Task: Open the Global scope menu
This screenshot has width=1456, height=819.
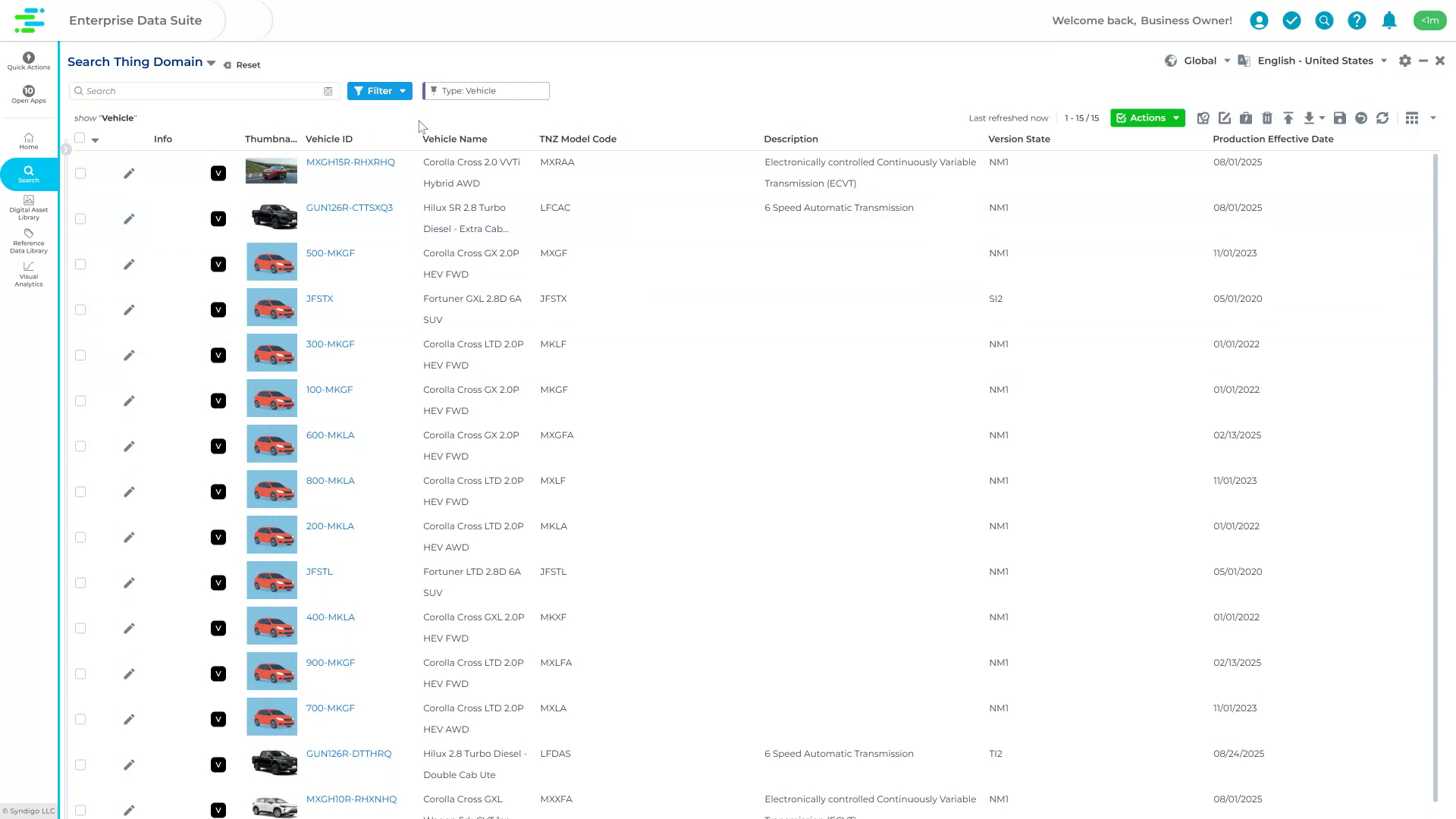Action: click(x=1200, y=61)
